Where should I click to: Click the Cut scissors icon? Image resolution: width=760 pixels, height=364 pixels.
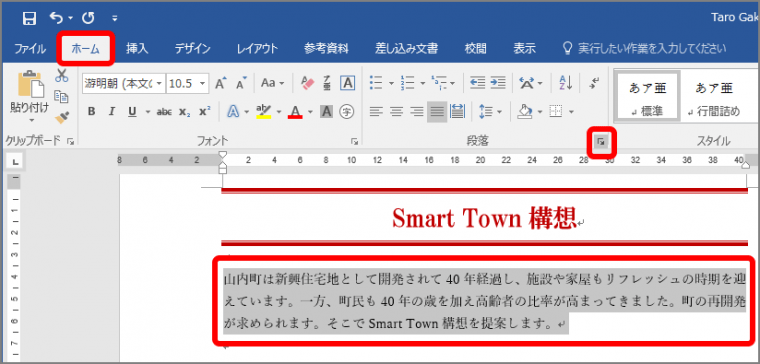pyautogui.click(x=62, y=76)
